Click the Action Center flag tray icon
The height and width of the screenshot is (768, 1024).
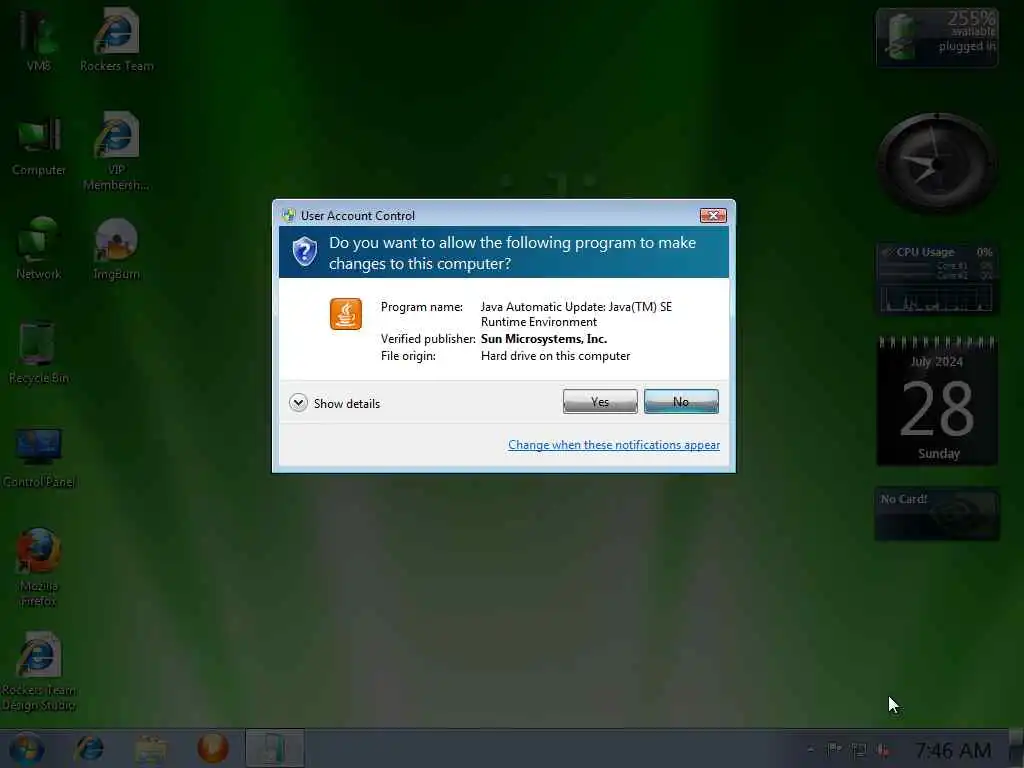coord(834,750)
